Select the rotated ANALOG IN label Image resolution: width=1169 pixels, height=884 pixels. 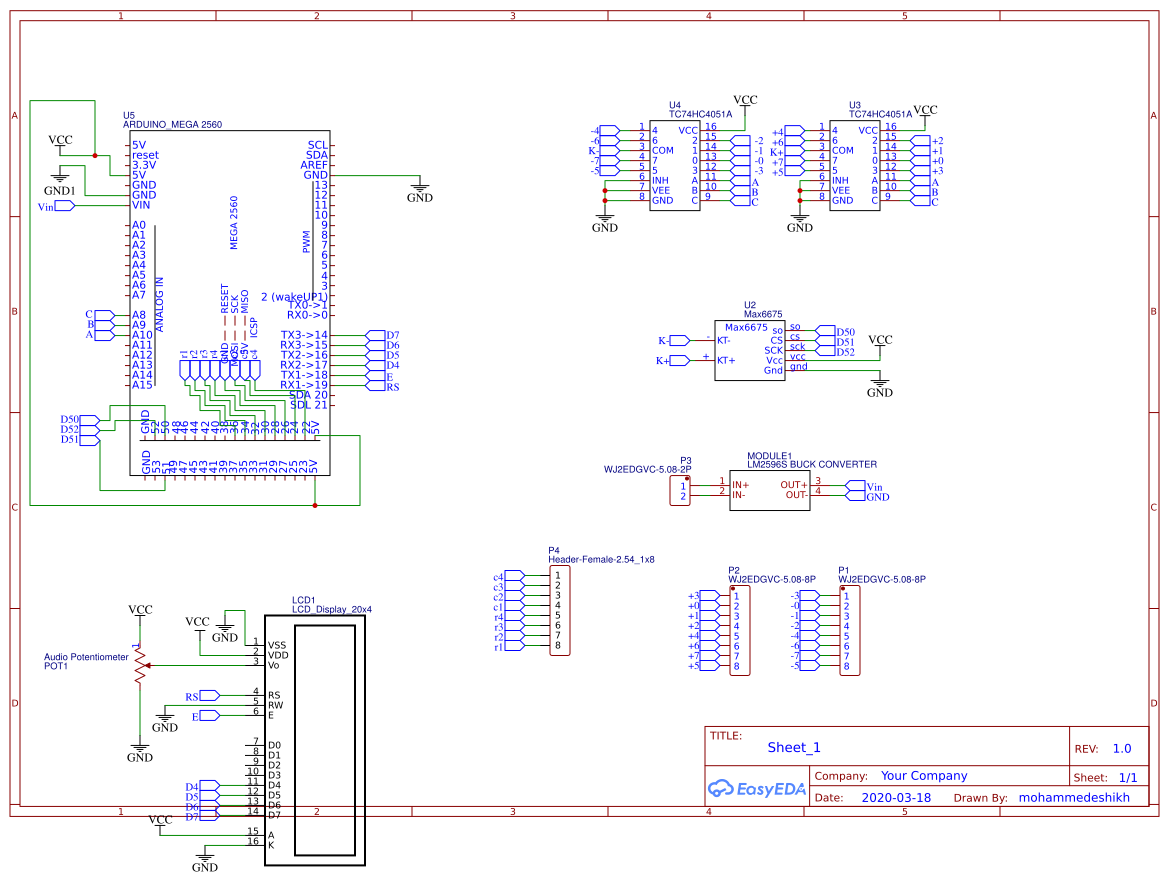point(160,304)
